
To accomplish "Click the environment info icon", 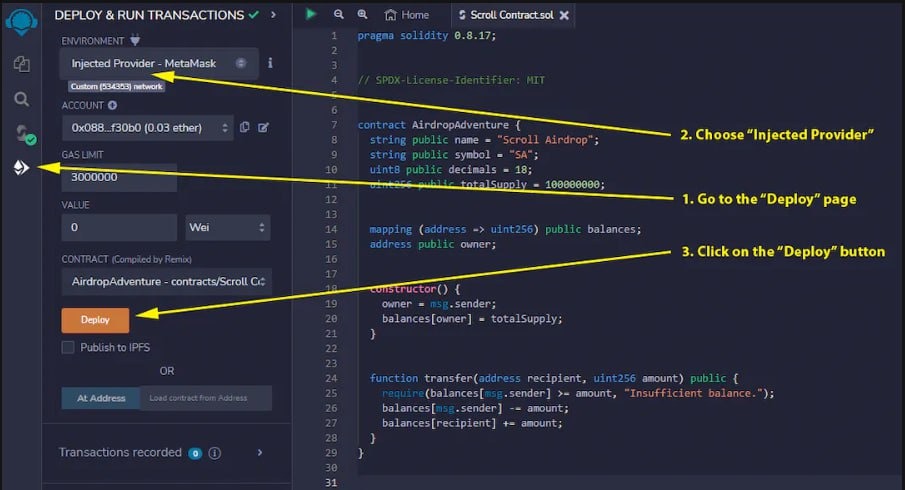I will 270,63.
